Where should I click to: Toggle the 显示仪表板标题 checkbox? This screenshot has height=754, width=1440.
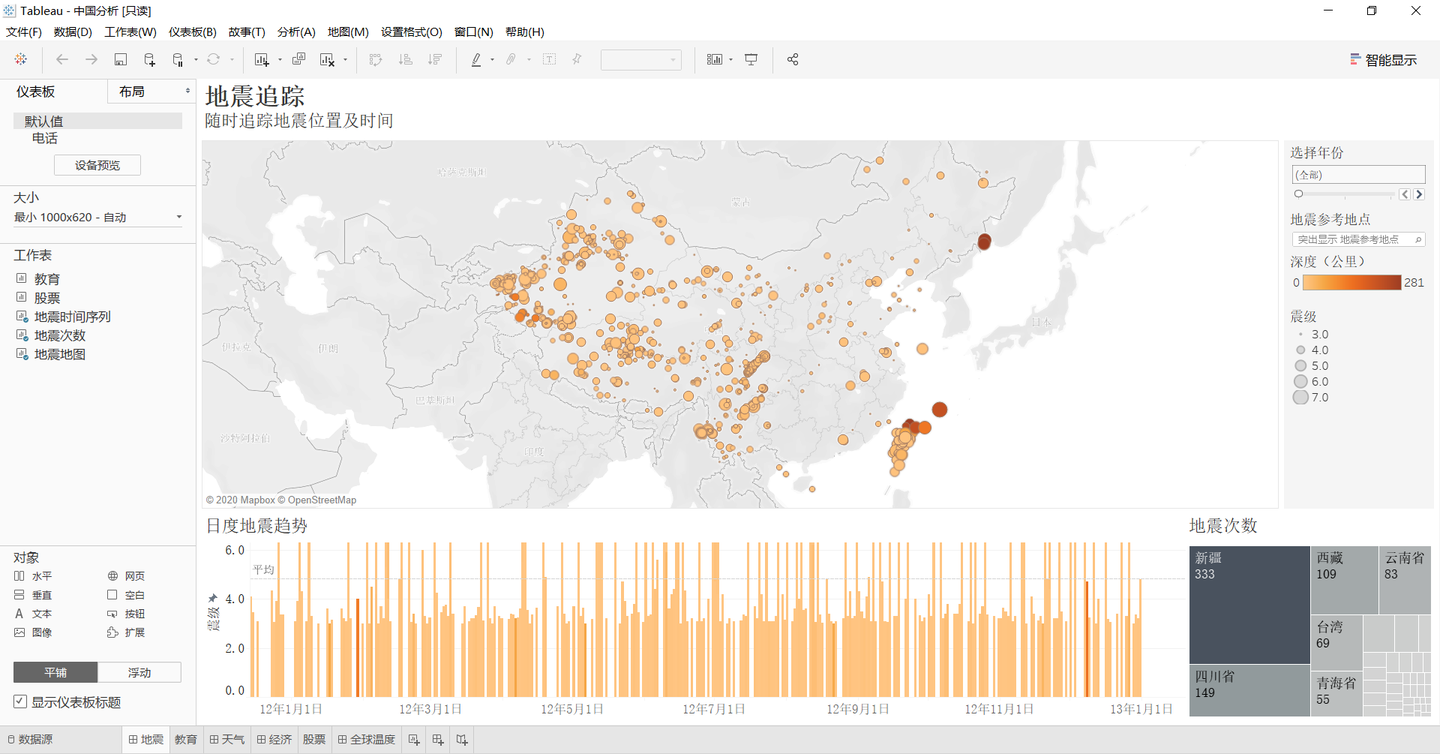[20, 702]
